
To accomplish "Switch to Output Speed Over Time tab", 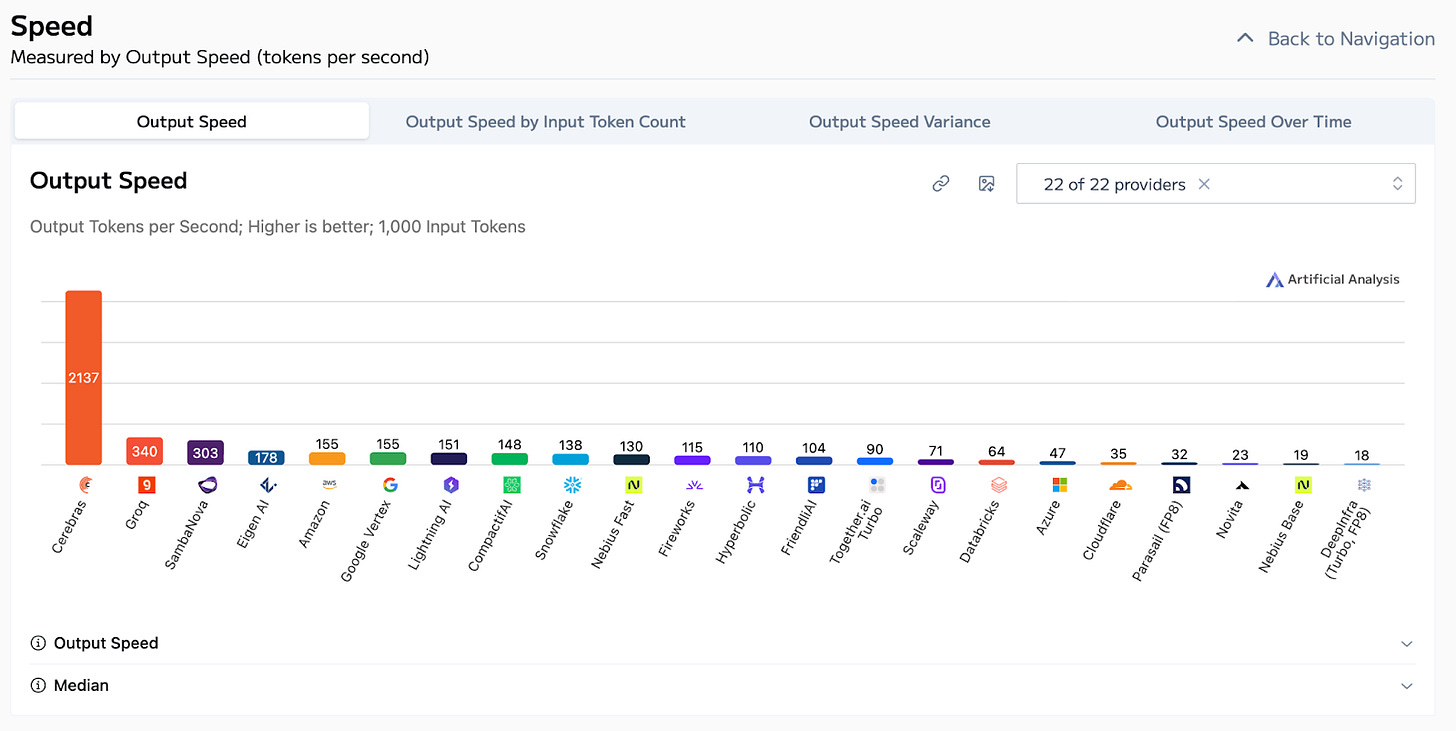I will pyautogui.click(x=1254, y=122).
